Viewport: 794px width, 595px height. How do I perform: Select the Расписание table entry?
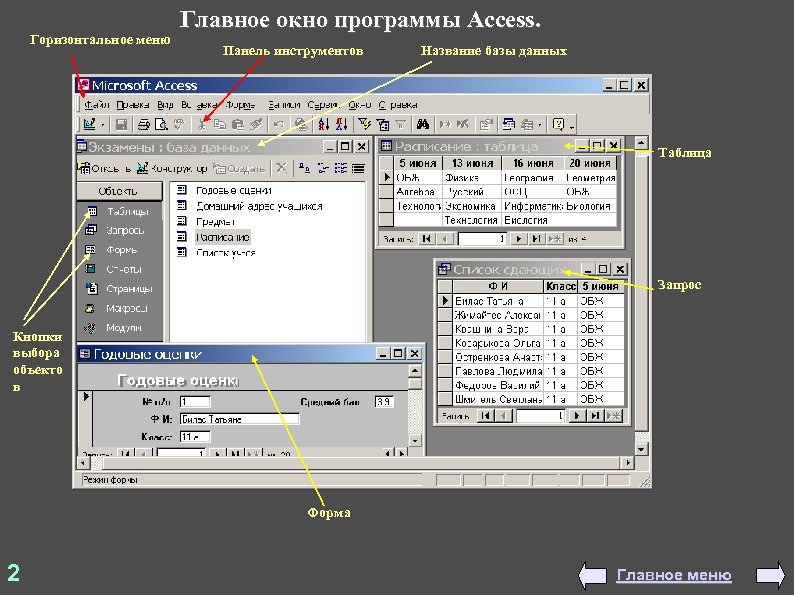click(x=213, y=237)
